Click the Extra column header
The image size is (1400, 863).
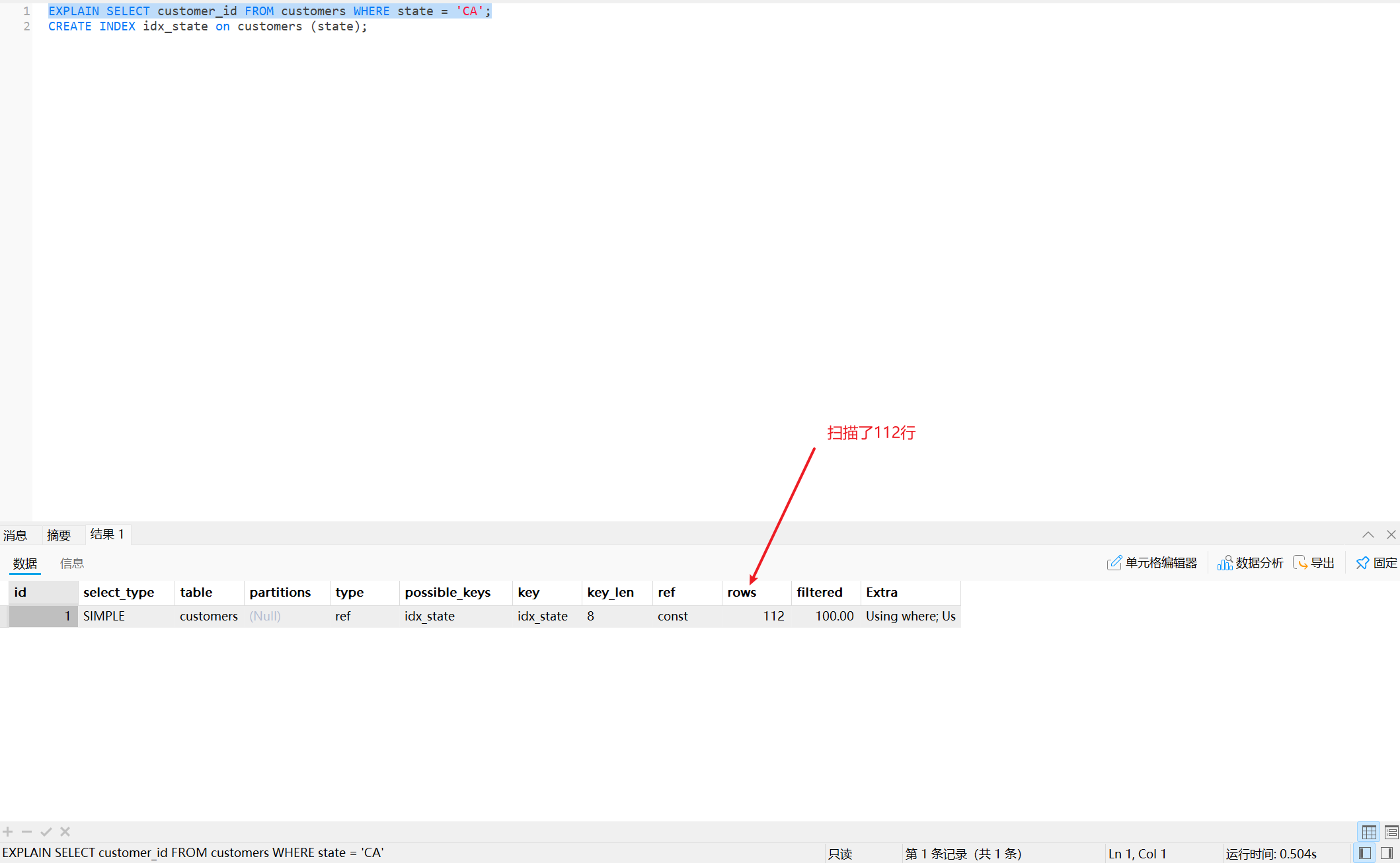tap(911, 593)
